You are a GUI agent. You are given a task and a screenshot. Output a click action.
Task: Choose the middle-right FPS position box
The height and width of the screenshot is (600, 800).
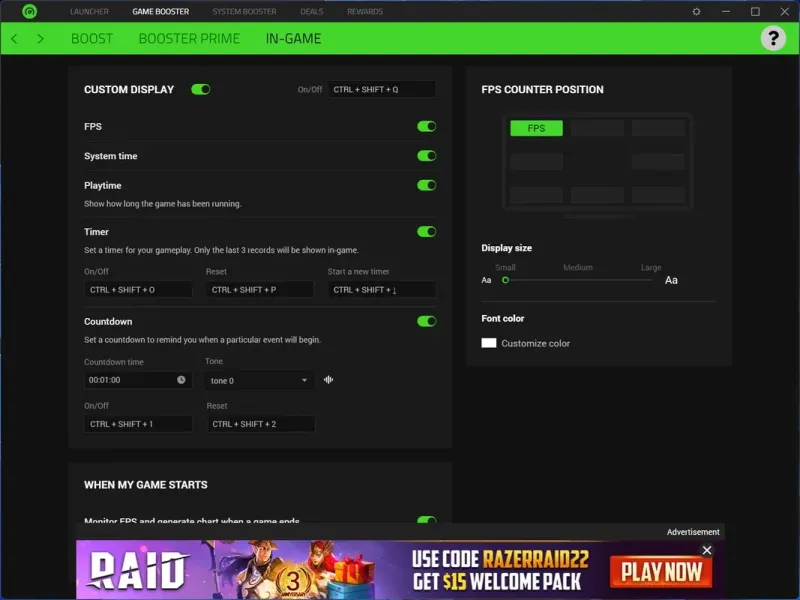point(658,162)
